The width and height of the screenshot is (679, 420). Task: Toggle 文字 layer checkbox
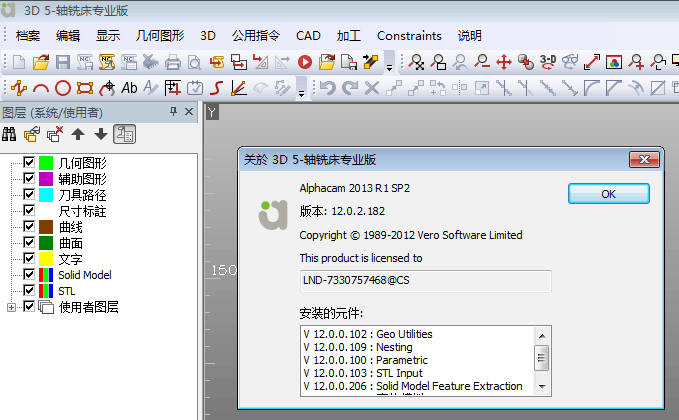[29, 258]
